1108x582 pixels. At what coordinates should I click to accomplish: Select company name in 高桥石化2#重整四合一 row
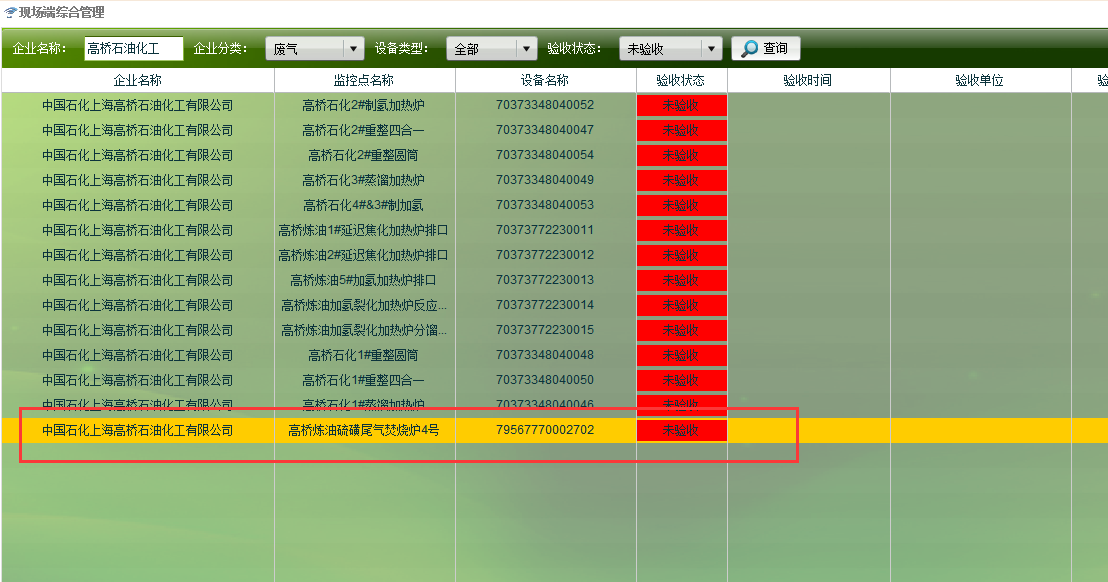tap(138, 130)
